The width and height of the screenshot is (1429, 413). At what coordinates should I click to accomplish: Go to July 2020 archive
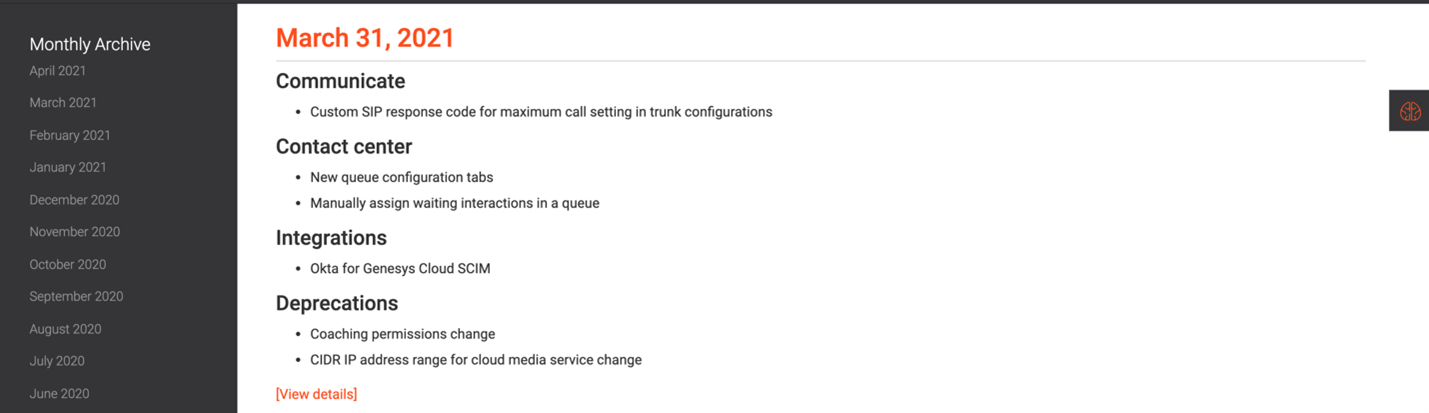tap(57, 361)
